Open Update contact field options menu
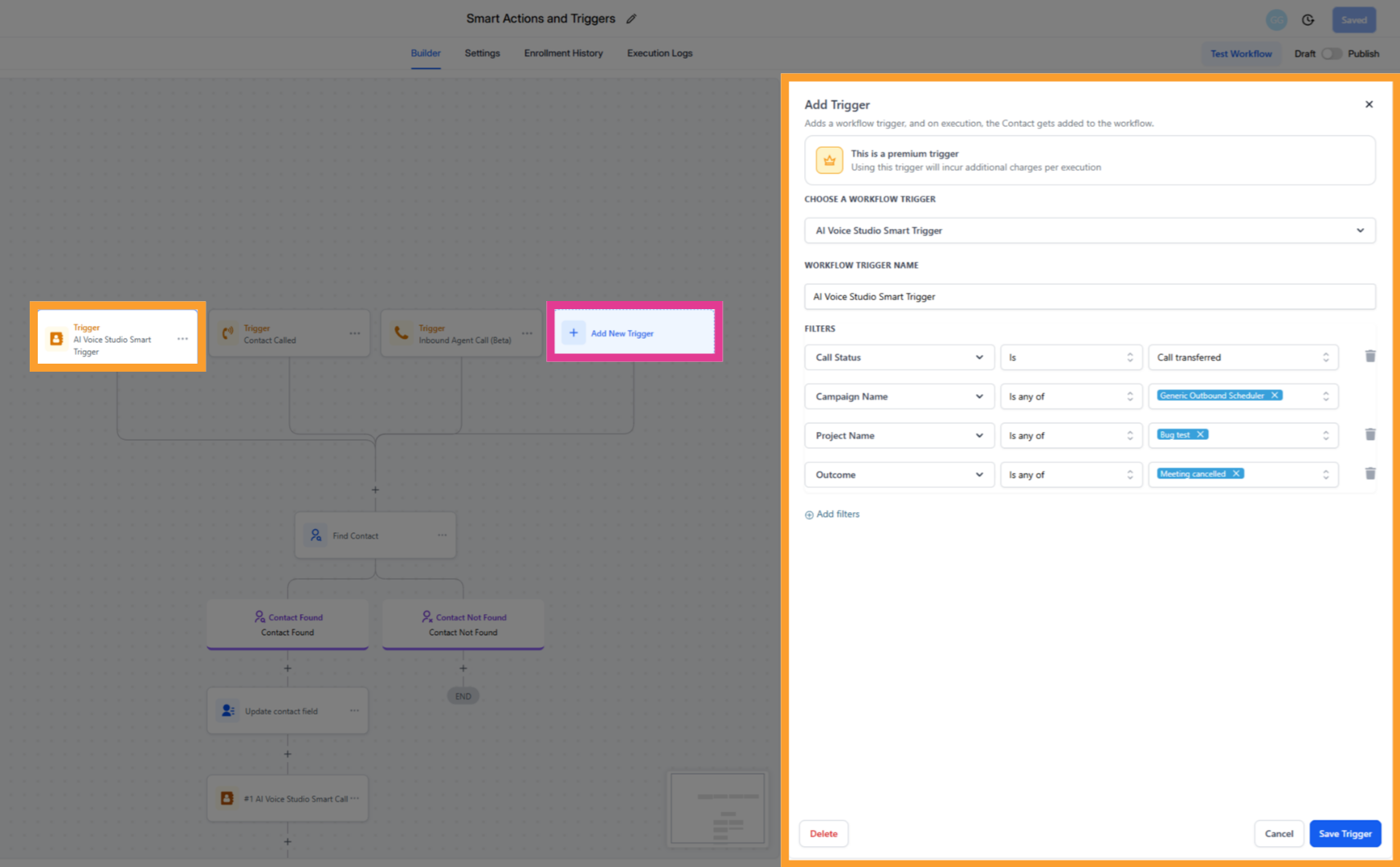 click(354, 710)
